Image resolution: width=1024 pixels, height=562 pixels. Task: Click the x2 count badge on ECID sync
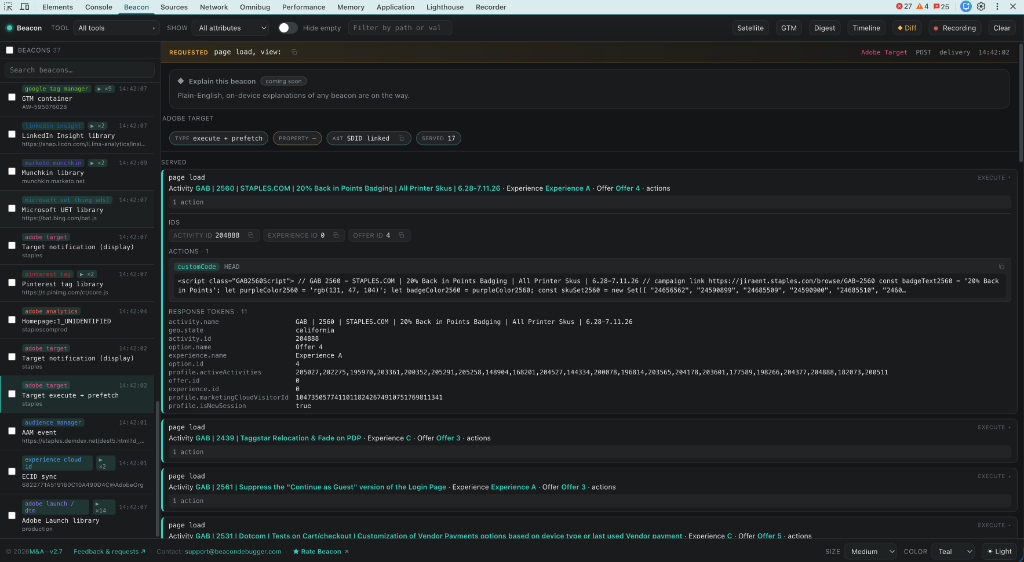coord(104,463)
